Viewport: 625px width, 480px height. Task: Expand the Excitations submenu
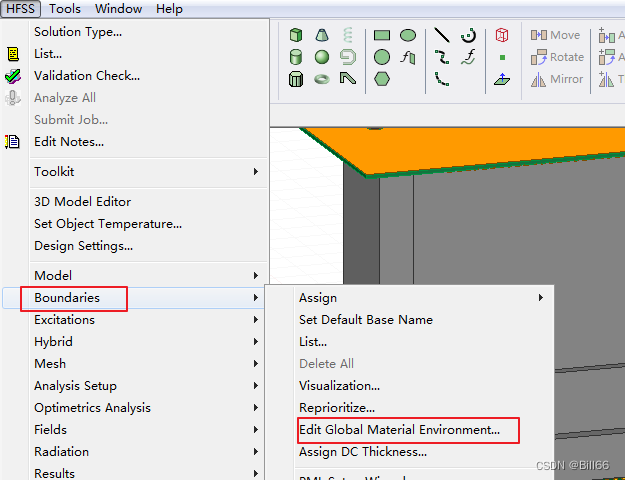coord(134,320)
